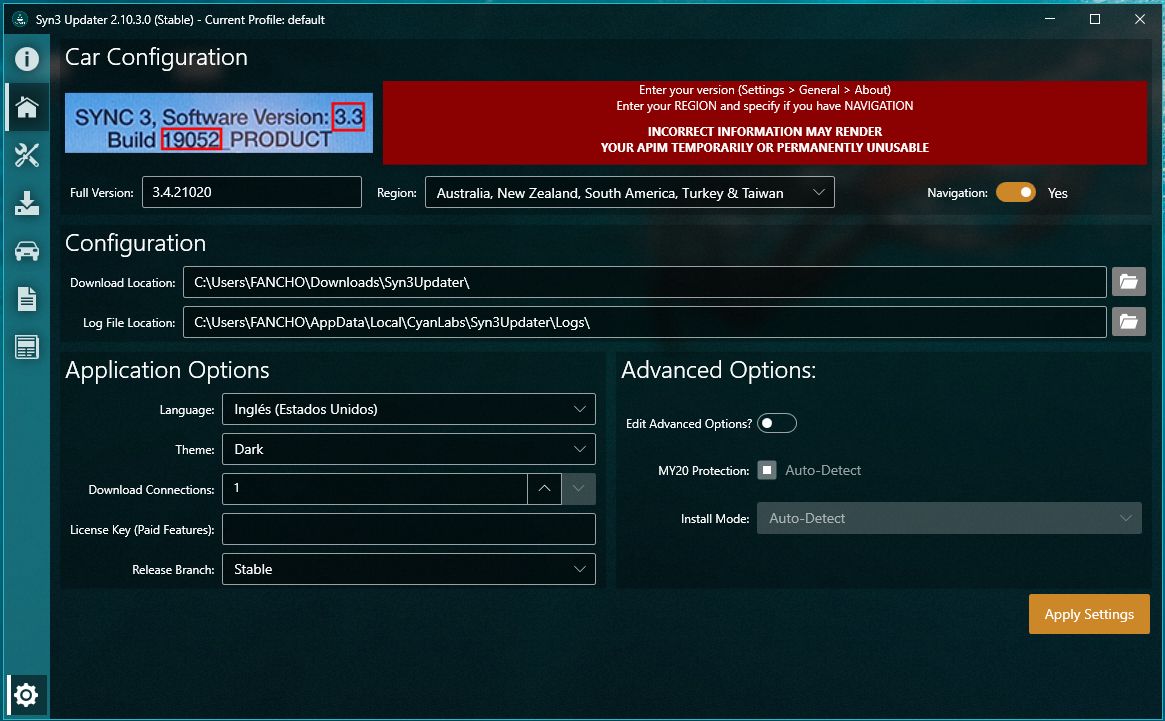This screenshot has height=721, width=1165.
Task: Click the License Key input field
Action: pyautogui.click(x=409, y=528)
